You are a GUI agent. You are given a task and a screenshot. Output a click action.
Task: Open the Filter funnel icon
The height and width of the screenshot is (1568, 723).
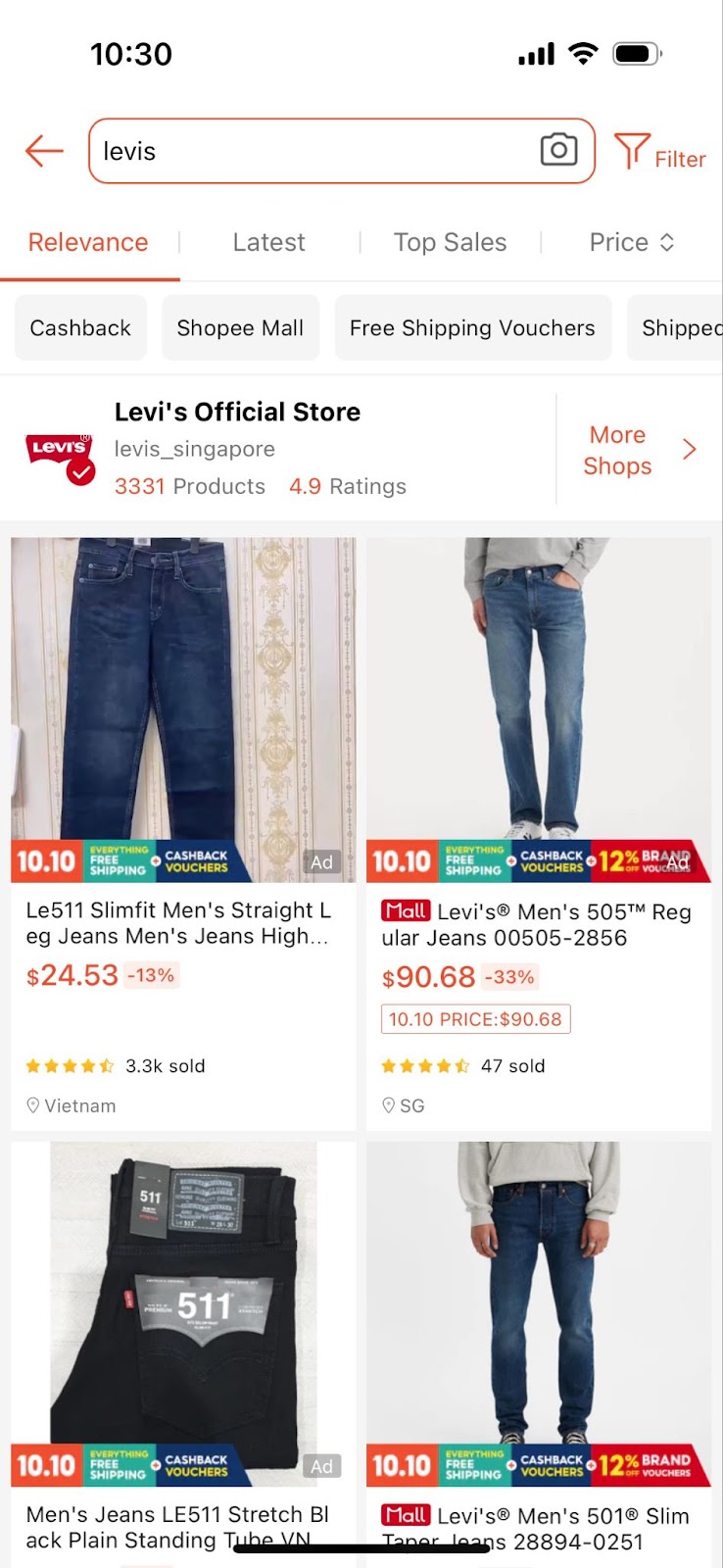632,152
